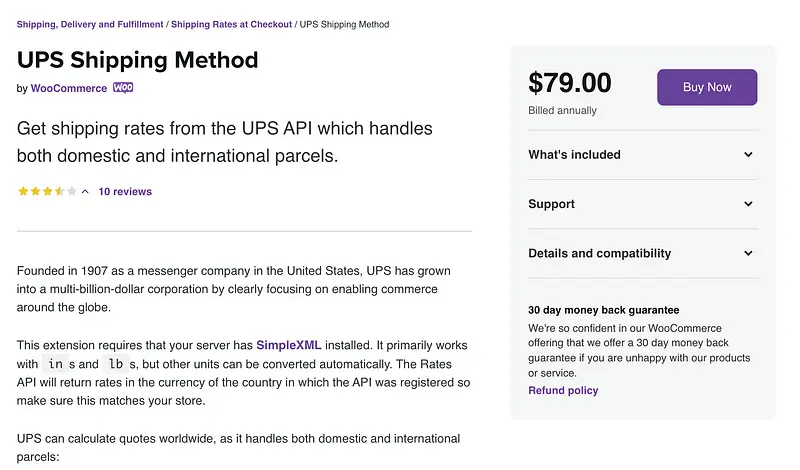Click the 30 day money back guarantee heading
The image size is (800, 470).
603,310
